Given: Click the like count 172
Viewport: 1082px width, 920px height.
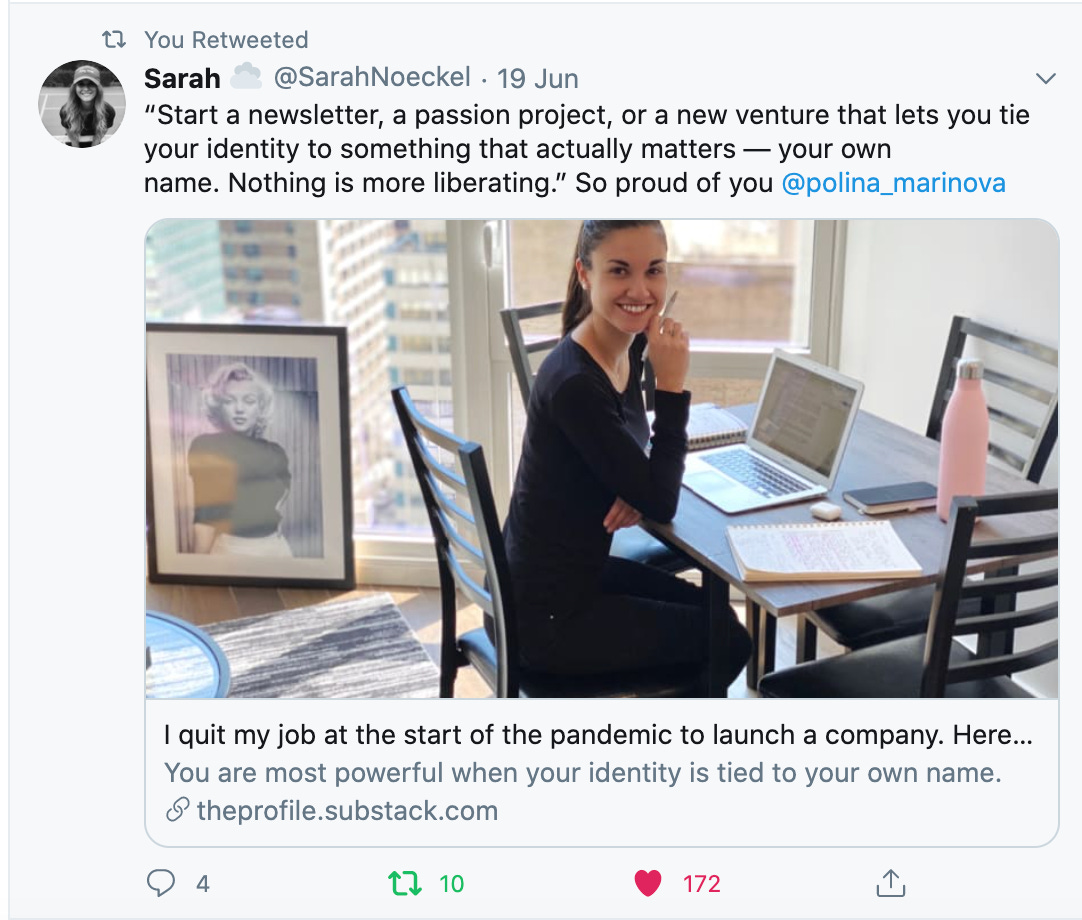Looking at the screenshot, I should click(701, 883).
